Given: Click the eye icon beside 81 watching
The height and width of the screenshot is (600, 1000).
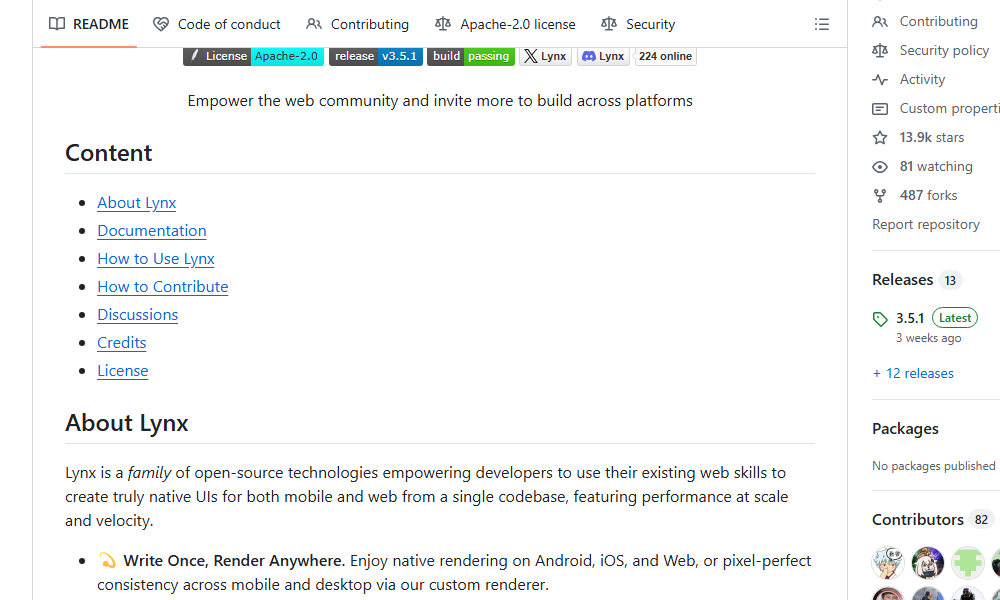Looking at the screenshot, I should tap(880, 167).
